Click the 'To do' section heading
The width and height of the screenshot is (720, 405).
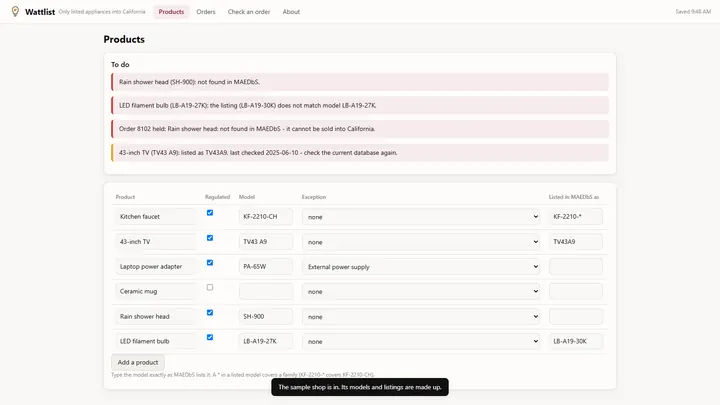pos(120,65)
